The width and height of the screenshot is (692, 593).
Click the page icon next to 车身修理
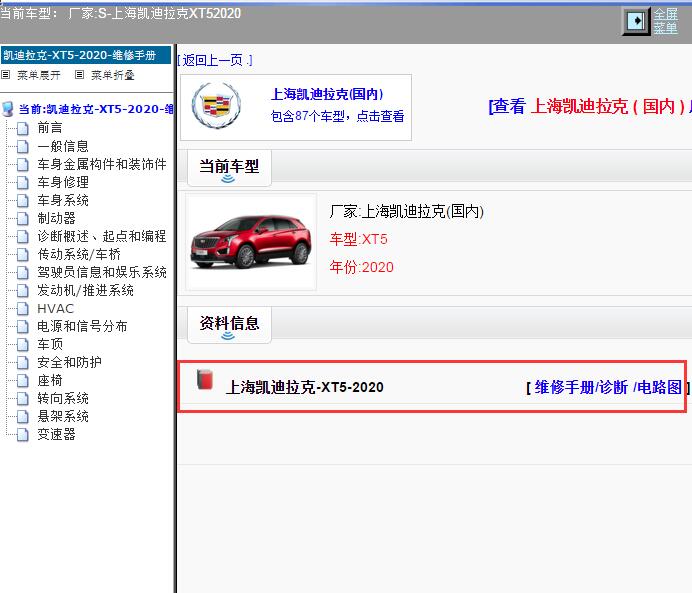click(x=23, y=183)
